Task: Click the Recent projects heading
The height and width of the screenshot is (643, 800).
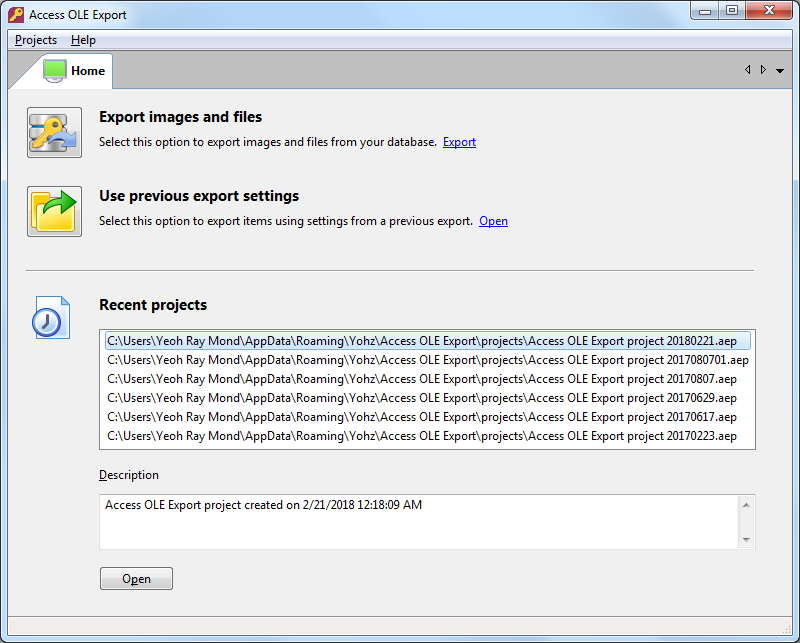Action: click(x=153, y=305)
